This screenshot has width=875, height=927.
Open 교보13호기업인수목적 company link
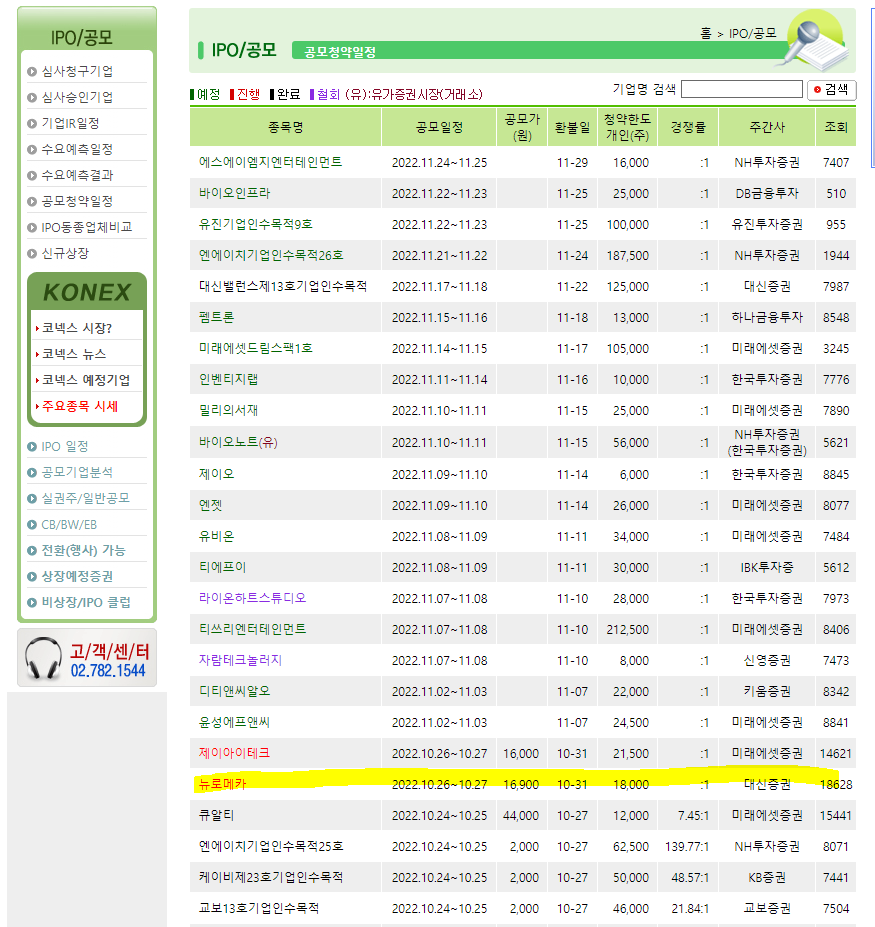(259, 909)
